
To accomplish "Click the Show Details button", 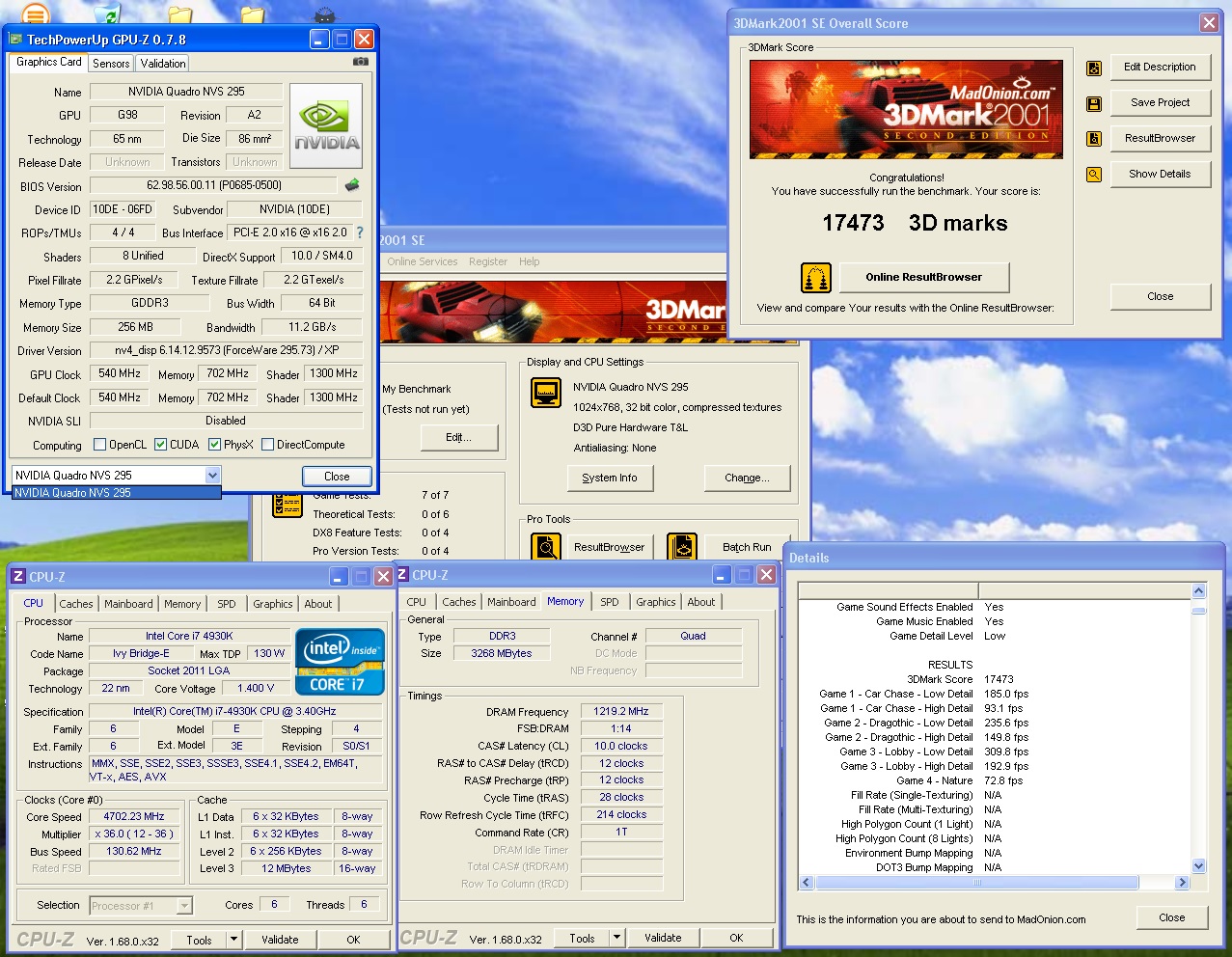I will click(1160, 174).
